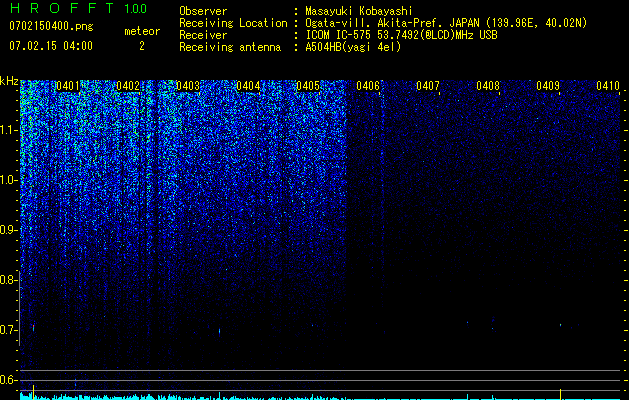Click the meteor count value 2

pyautogui.click(x=142, y=46)
